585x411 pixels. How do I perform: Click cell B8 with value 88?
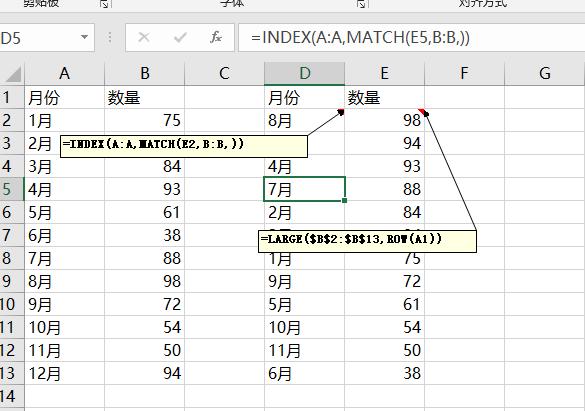145,258
